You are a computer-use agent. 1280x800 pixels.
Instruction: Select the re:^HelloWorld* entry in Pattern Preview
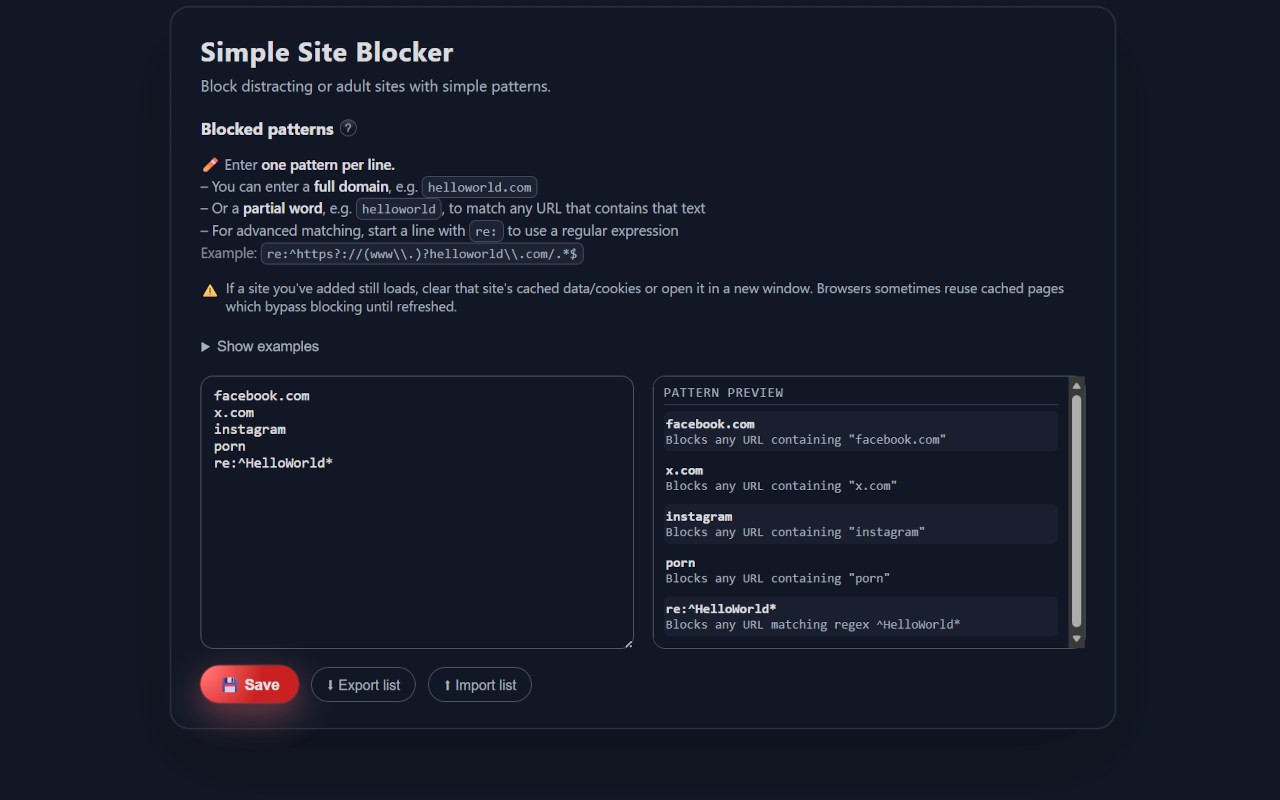(x=860, y=616)
